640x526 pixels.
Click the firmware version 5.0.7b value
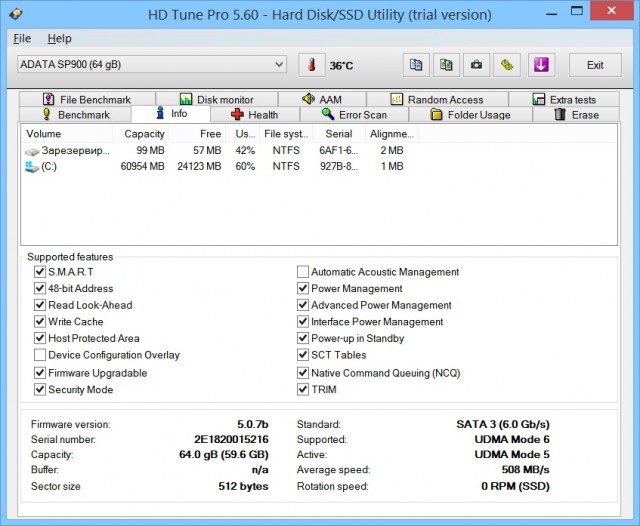pyautogui.click(x=253, y=424)
